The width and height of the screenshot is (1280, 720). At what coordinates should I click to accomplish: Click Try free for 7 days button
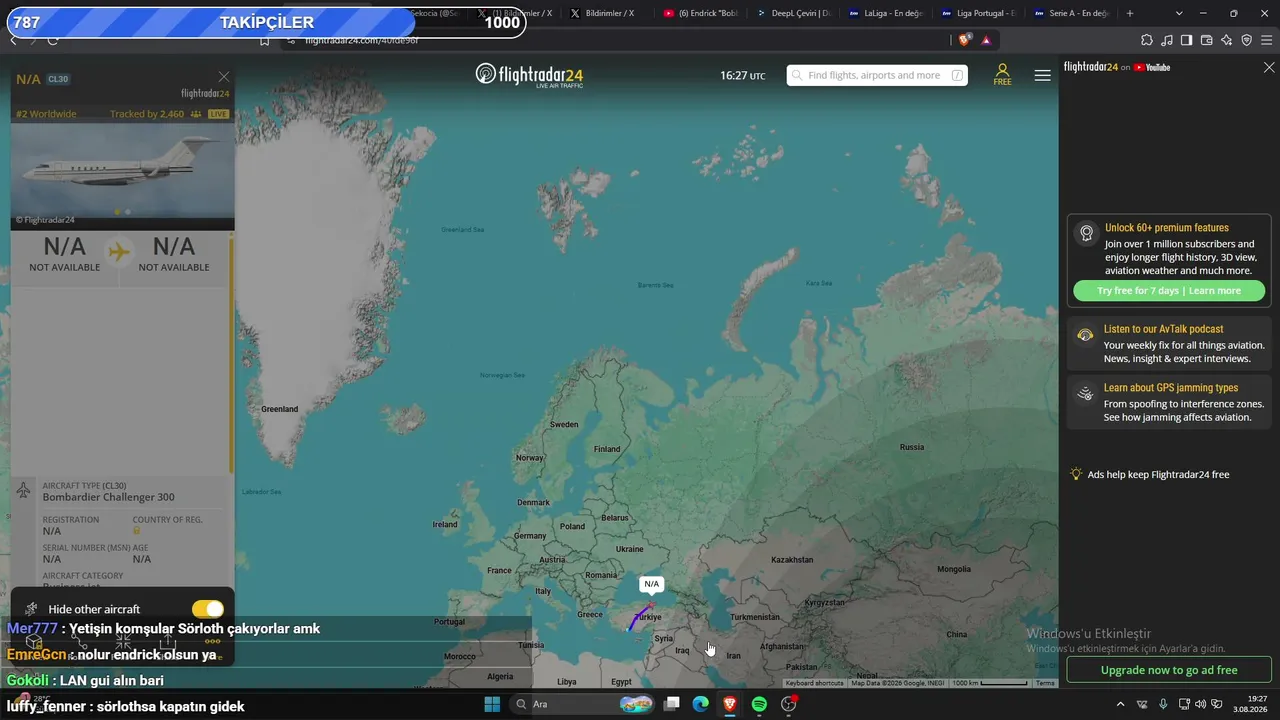pyautogui.click(x=1169, y=291)
